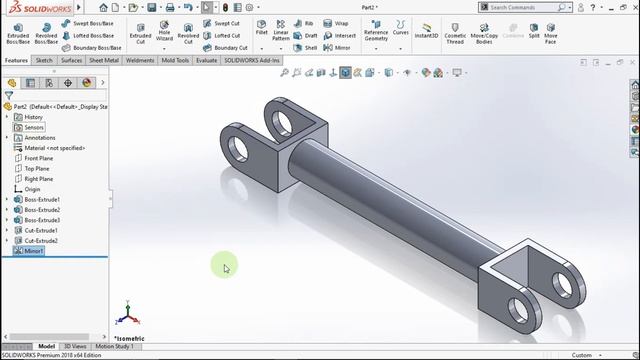Image resolution: width=640 pixels, height=360 pixels.
Task: Switch to the Surfaces ribbon tab
Action: 71,60
